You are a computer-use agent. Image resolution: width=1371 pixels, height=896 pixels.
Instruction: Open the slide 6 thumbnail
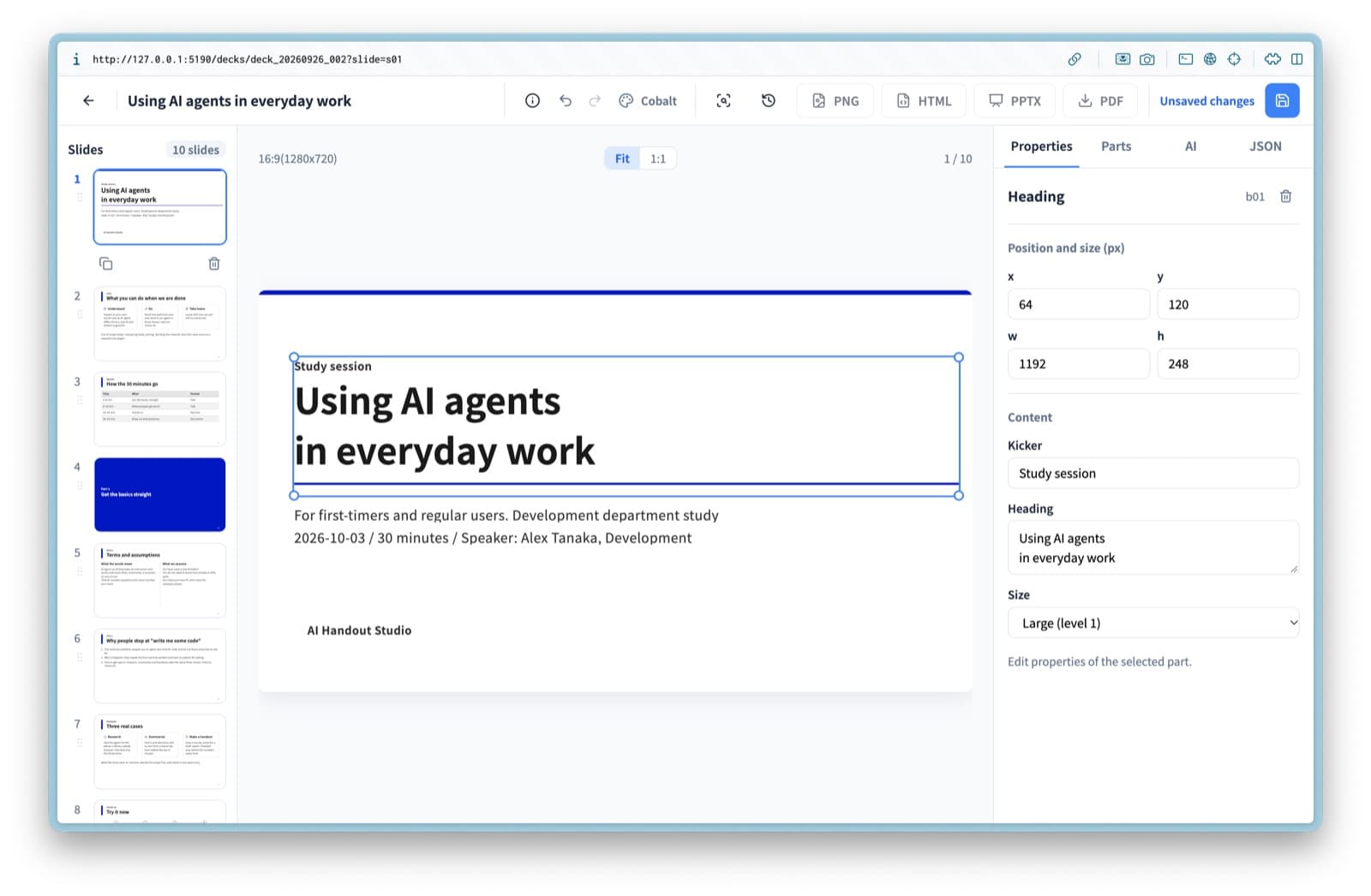click(x=160, y=666)
